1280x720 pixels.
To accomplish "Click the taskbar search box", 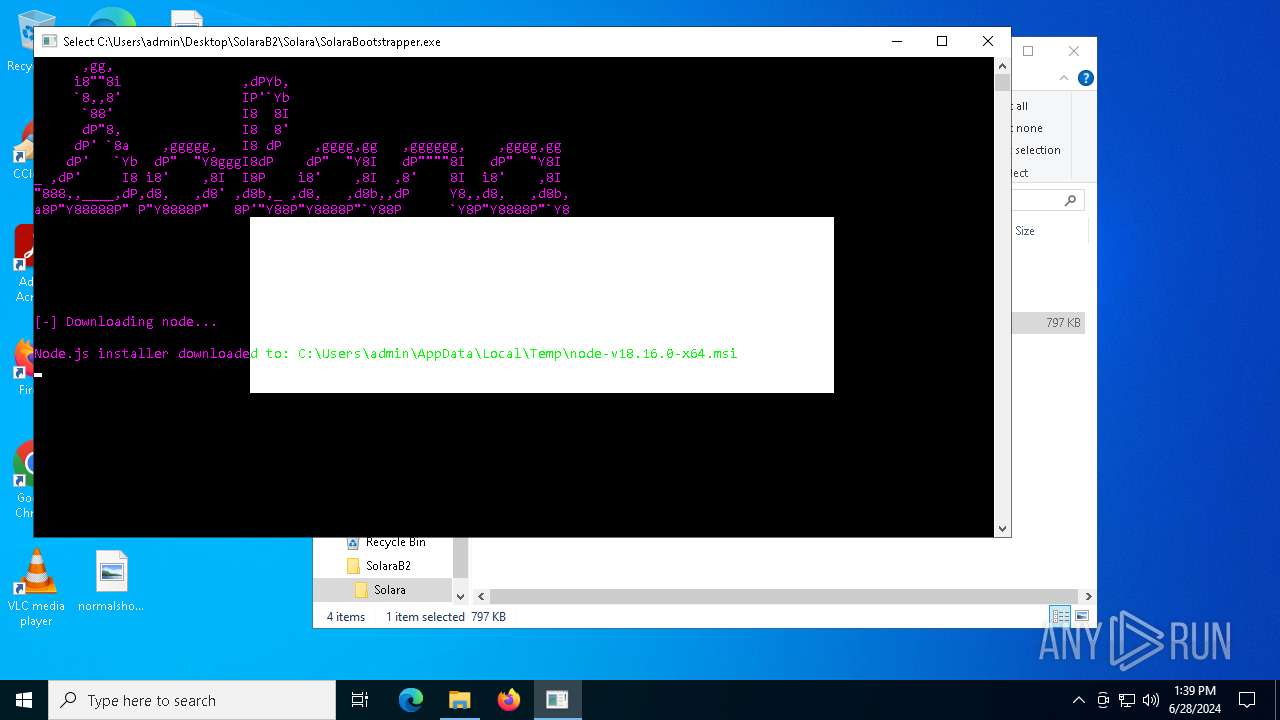I will (192, 700).
